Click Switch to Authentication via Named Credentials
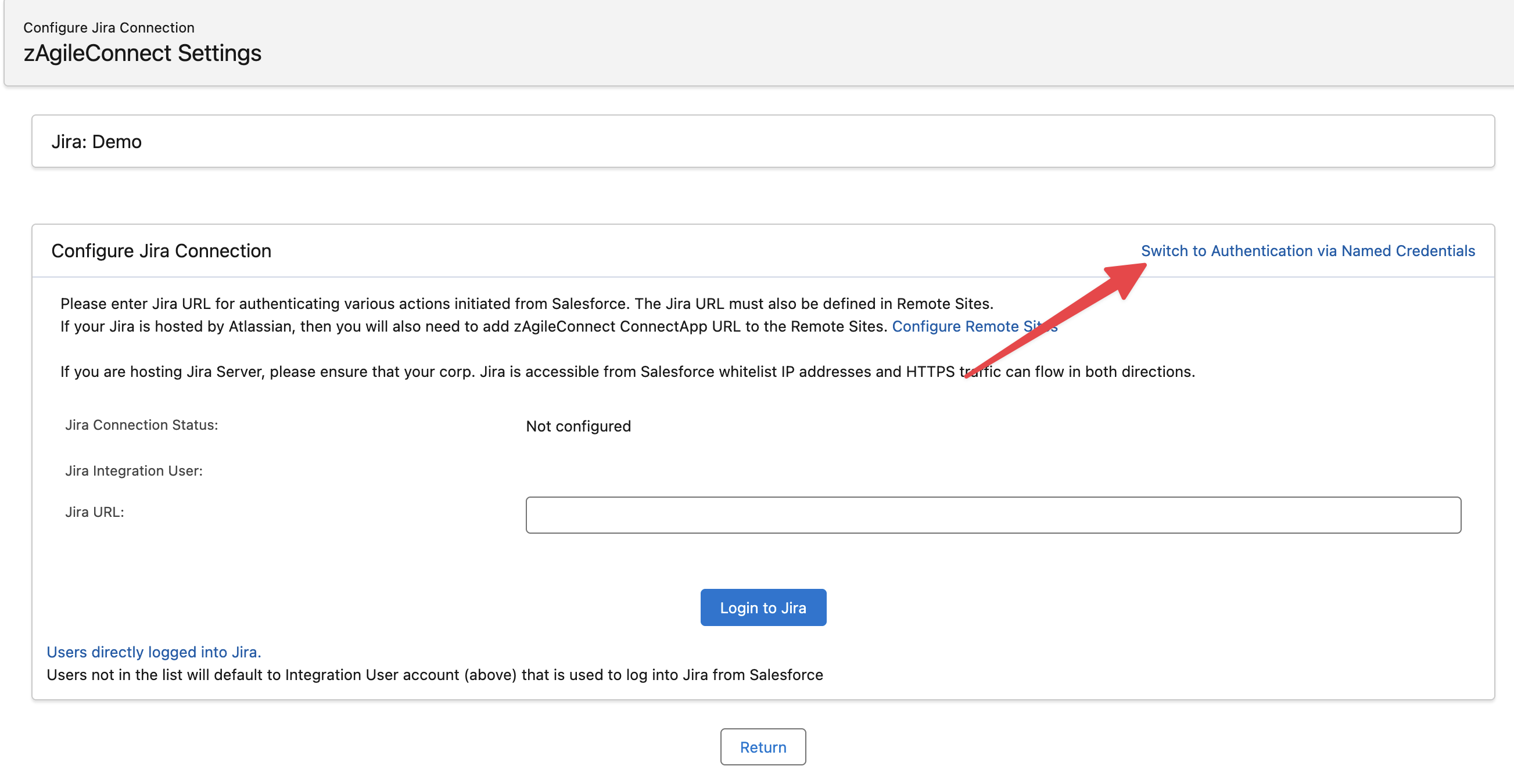The height and width of the screenshot is (784, 1514). coord(1307,251)
